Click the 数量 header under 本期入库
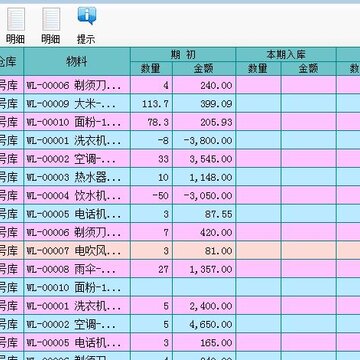Image resolution: width=360 pixels, height=360 pixels. (258, 69)
